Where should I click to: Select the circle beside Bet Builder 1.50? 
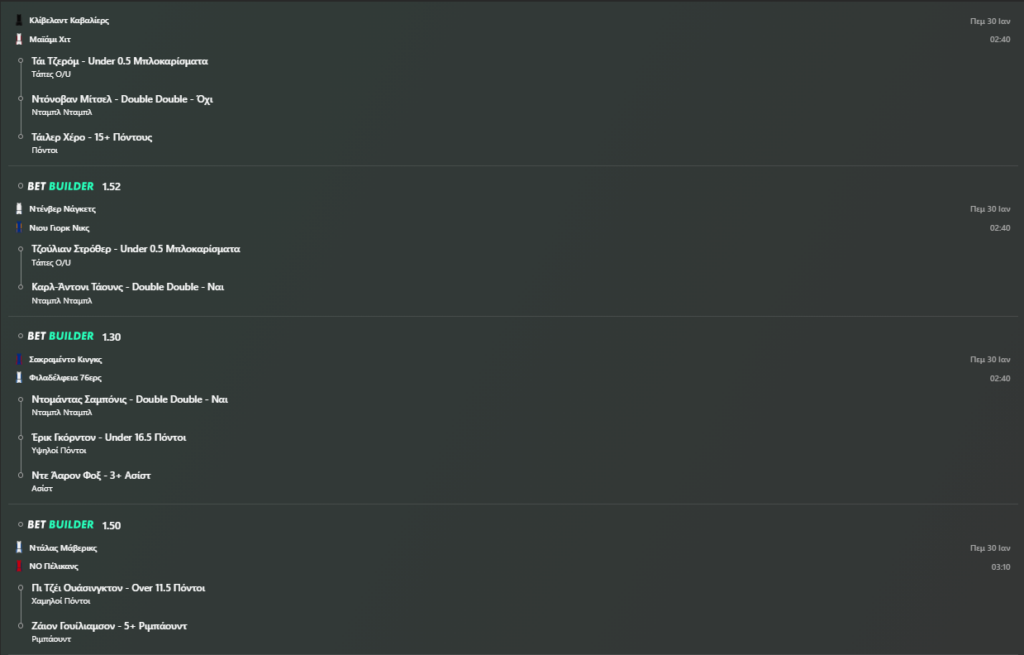click(20, 525)
